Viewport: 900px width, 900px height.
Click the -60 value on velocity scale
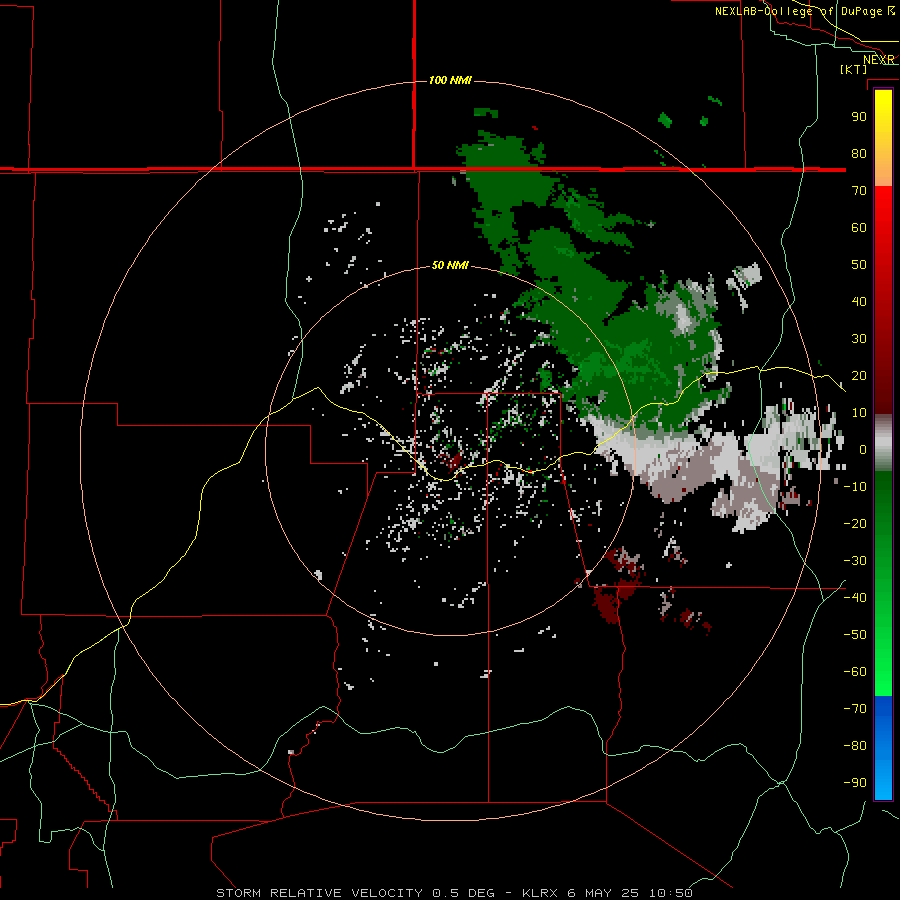855,672
